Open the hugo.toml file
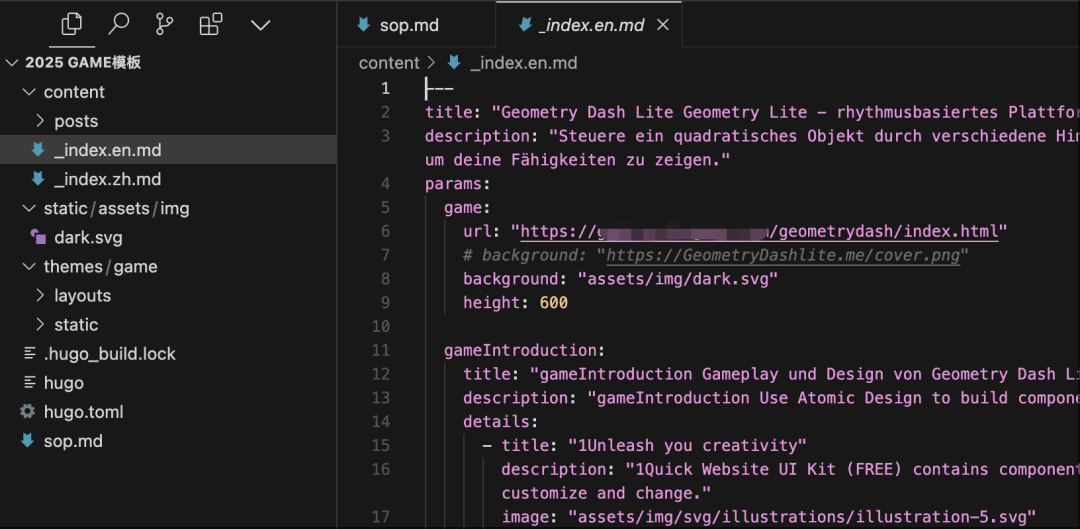The image size is (1080, 529). click(168, 412)
